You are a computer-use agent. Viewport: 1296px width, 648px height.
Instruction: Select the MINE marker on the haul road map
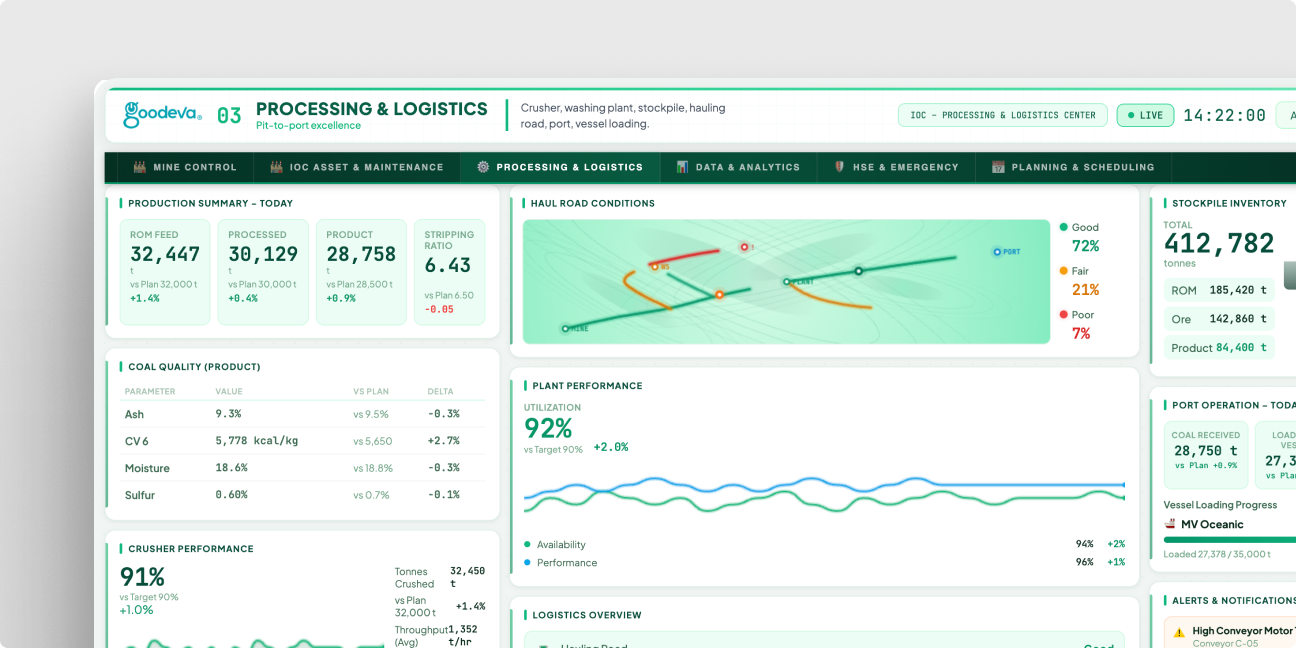click(x=565, y=328)
